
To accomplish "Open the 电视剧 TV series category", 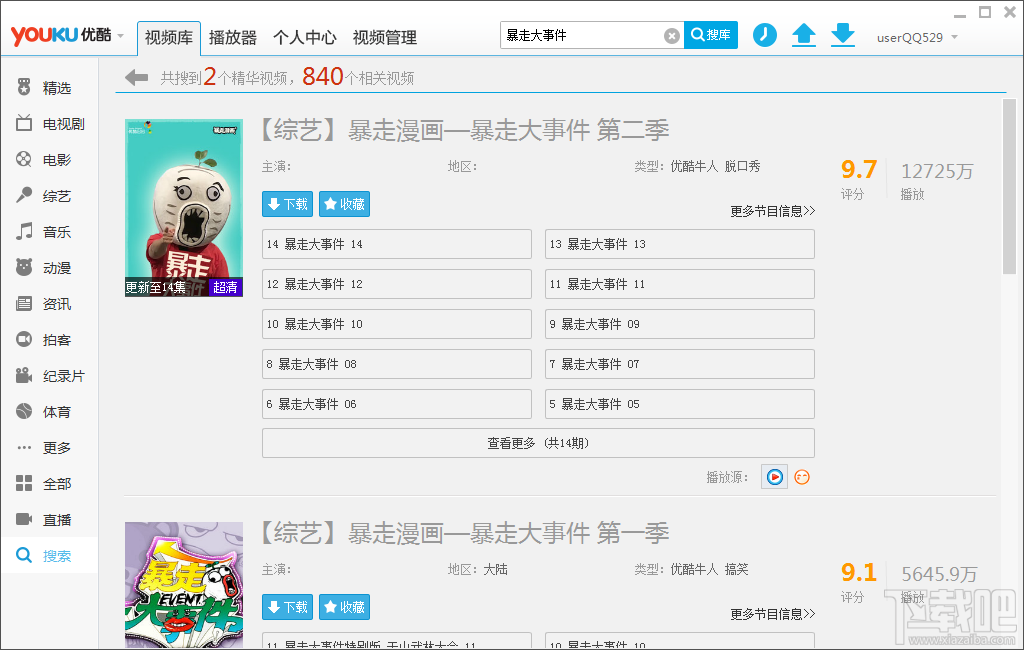I will point(50,123).
